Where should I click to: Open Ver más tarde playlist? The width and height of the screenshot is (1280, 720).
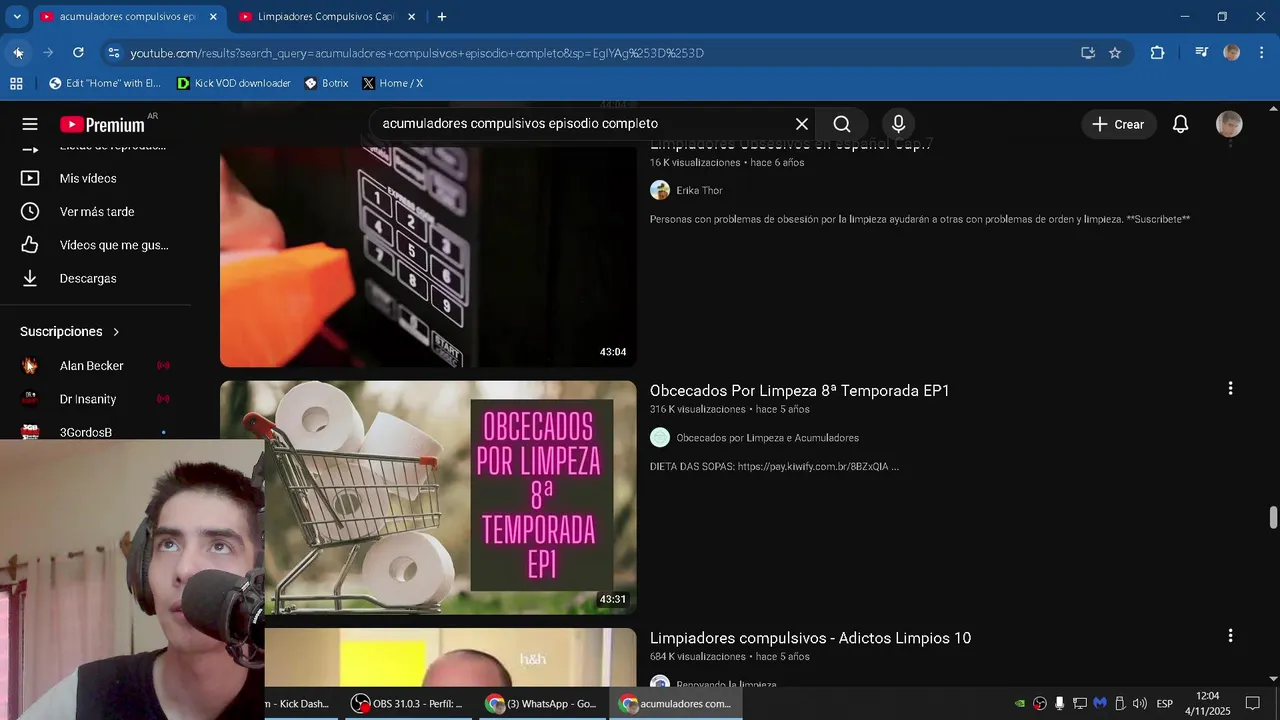pos(95,212)
